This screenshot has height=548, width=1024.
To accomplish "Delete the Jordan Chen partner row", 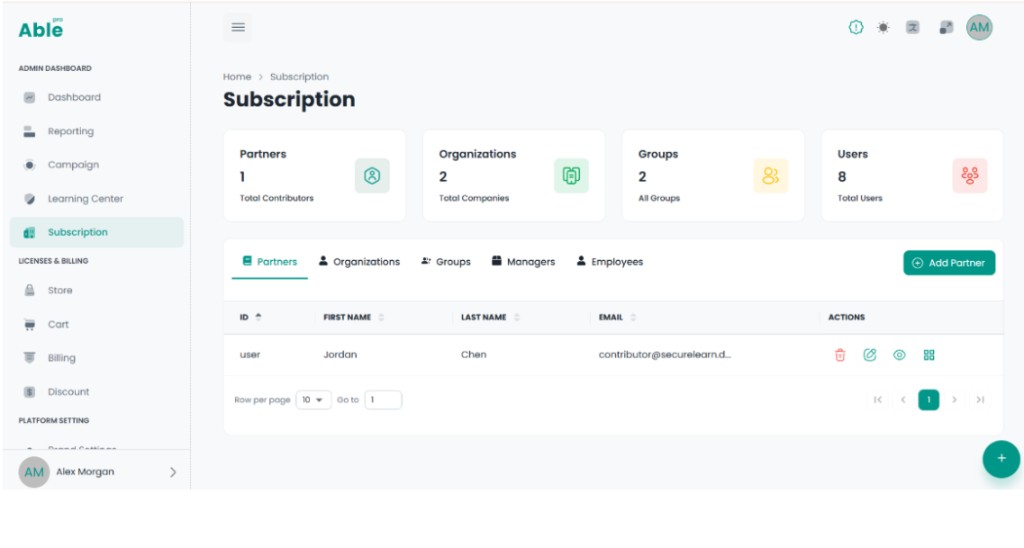I will tap(840, 355).
